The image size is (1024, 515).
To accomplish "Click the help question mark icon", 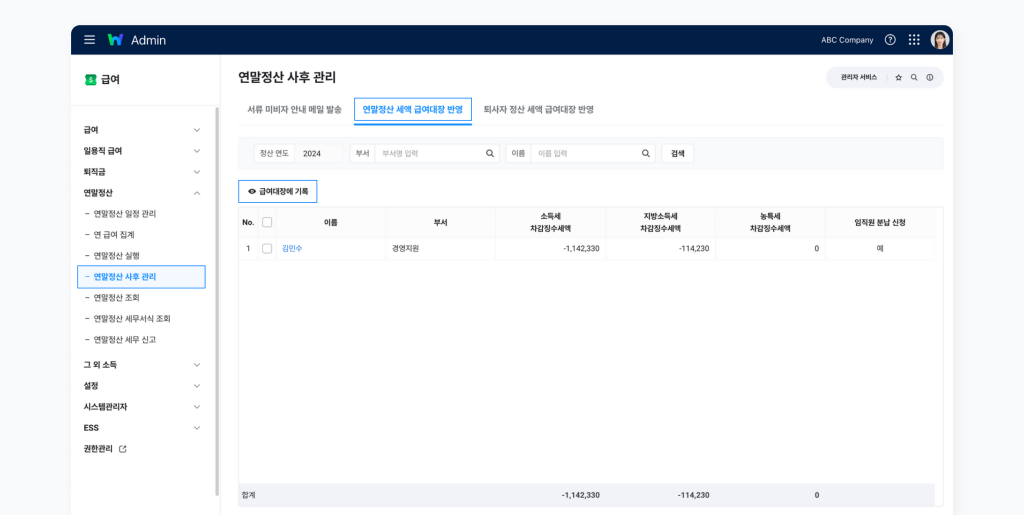I will [890, 40].
